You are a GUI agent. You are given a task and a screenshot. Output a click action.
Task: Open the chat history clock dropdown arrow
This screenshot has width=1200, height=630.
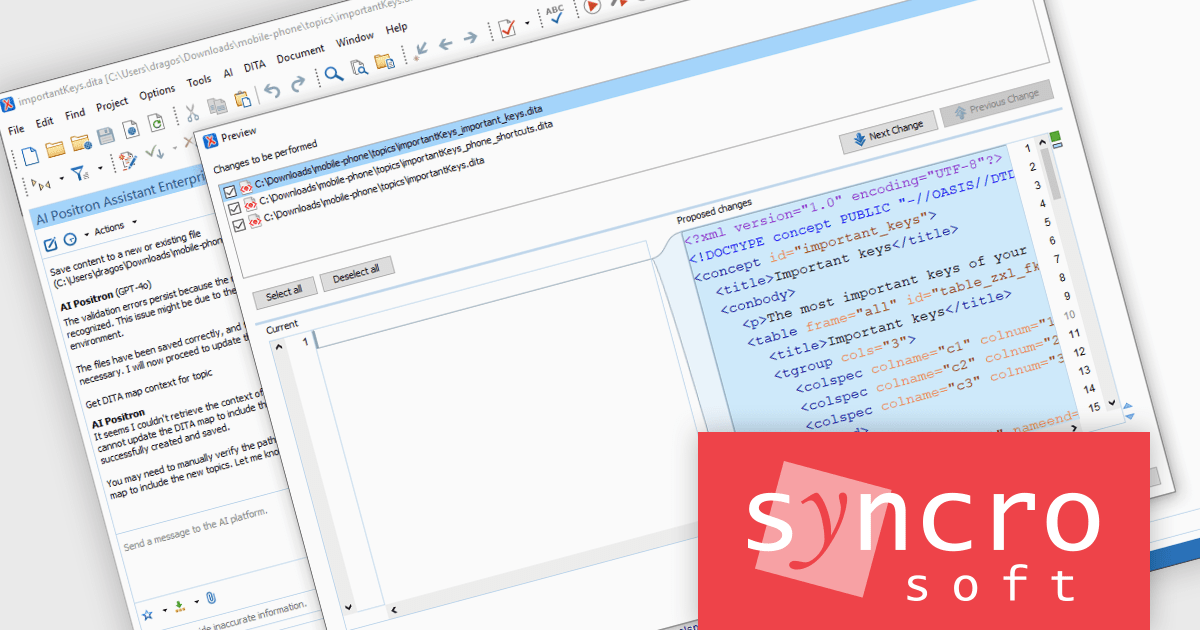(86, 234)
